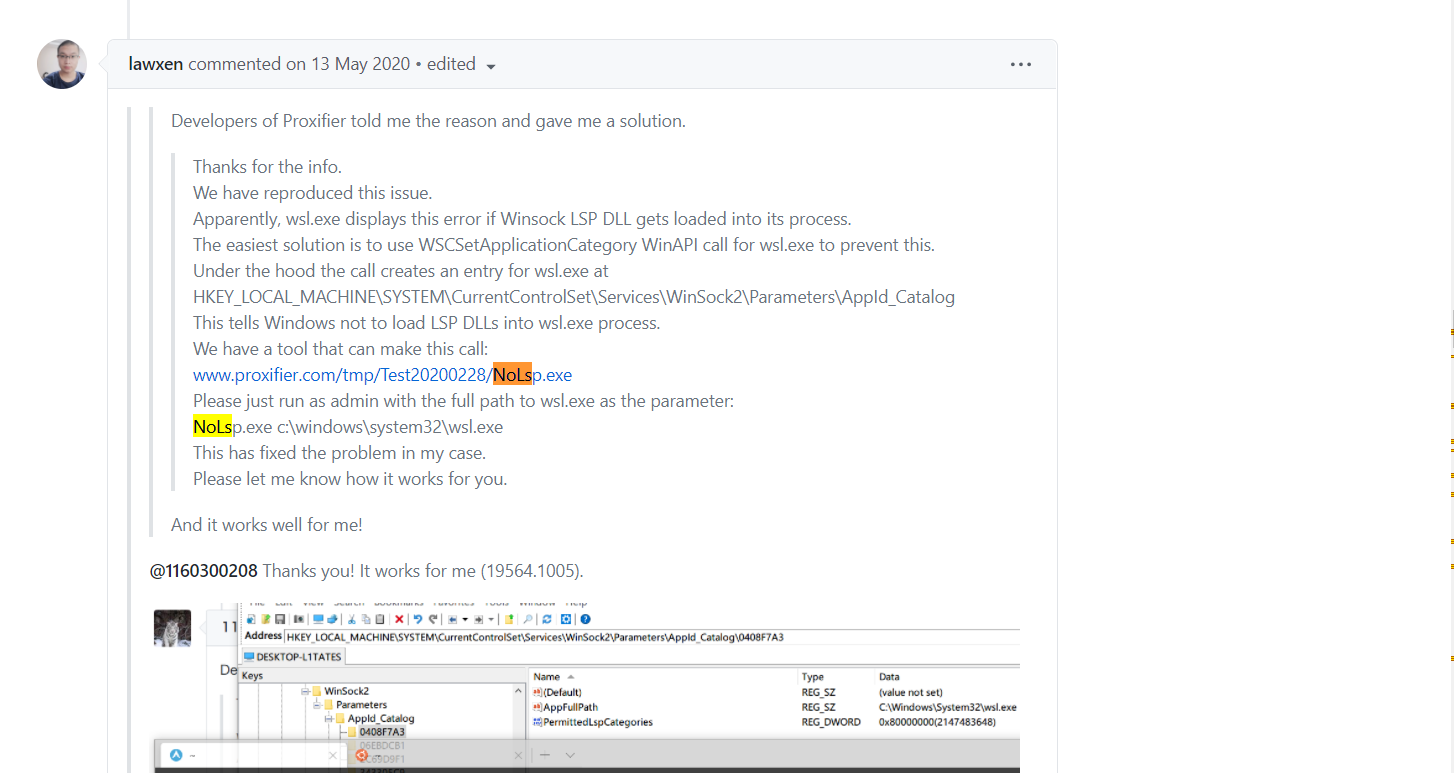Image resolution: width=1454 pixels, height=773 pixels.
Task: Click the text 'And it works well for me!'
Action: point(267,525)
